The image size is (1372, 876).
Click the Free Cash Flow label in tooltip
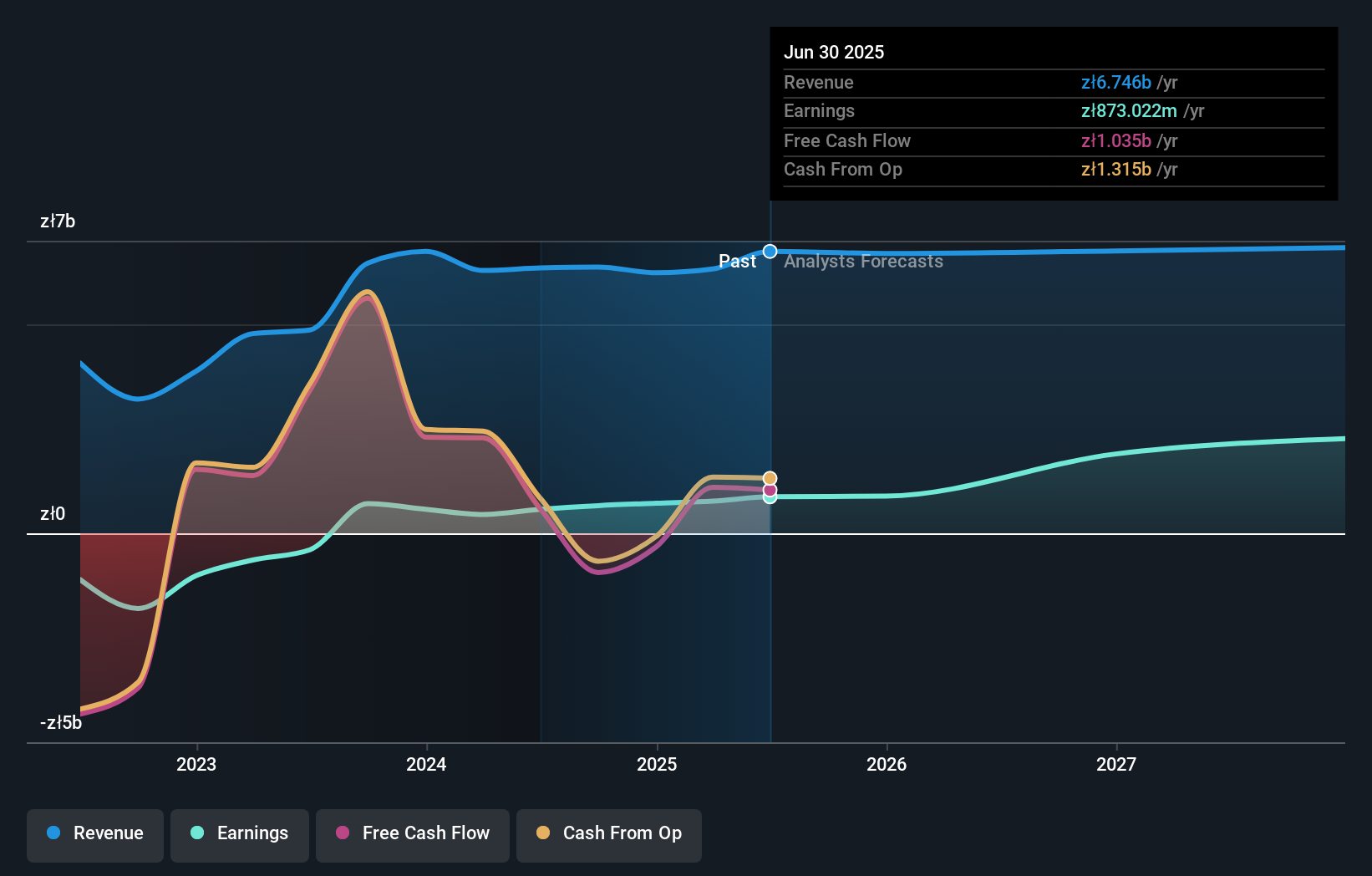[847, 140]
